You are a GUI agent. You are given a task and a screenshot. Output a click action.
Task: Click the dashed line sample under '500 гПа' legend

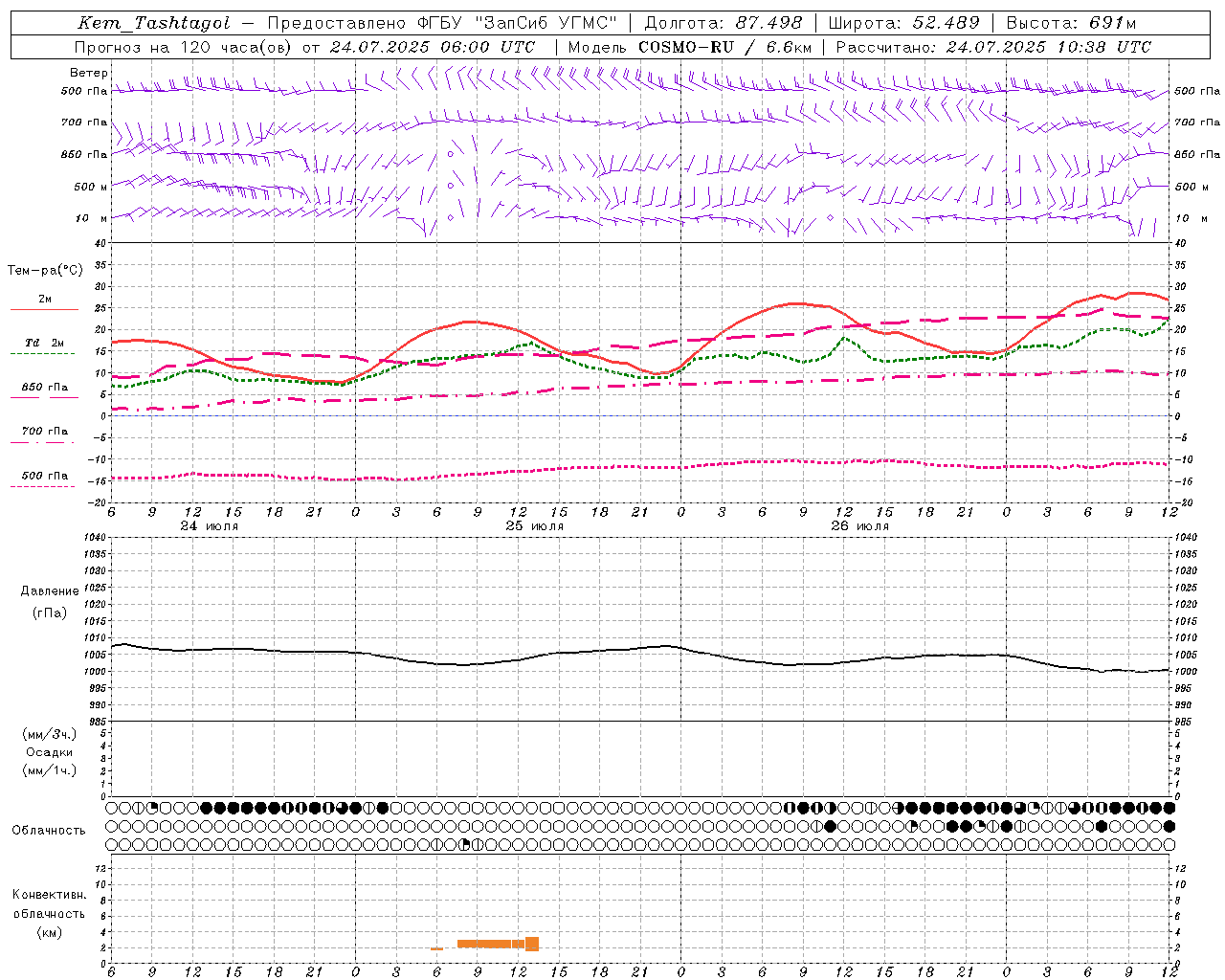(42, 486)
